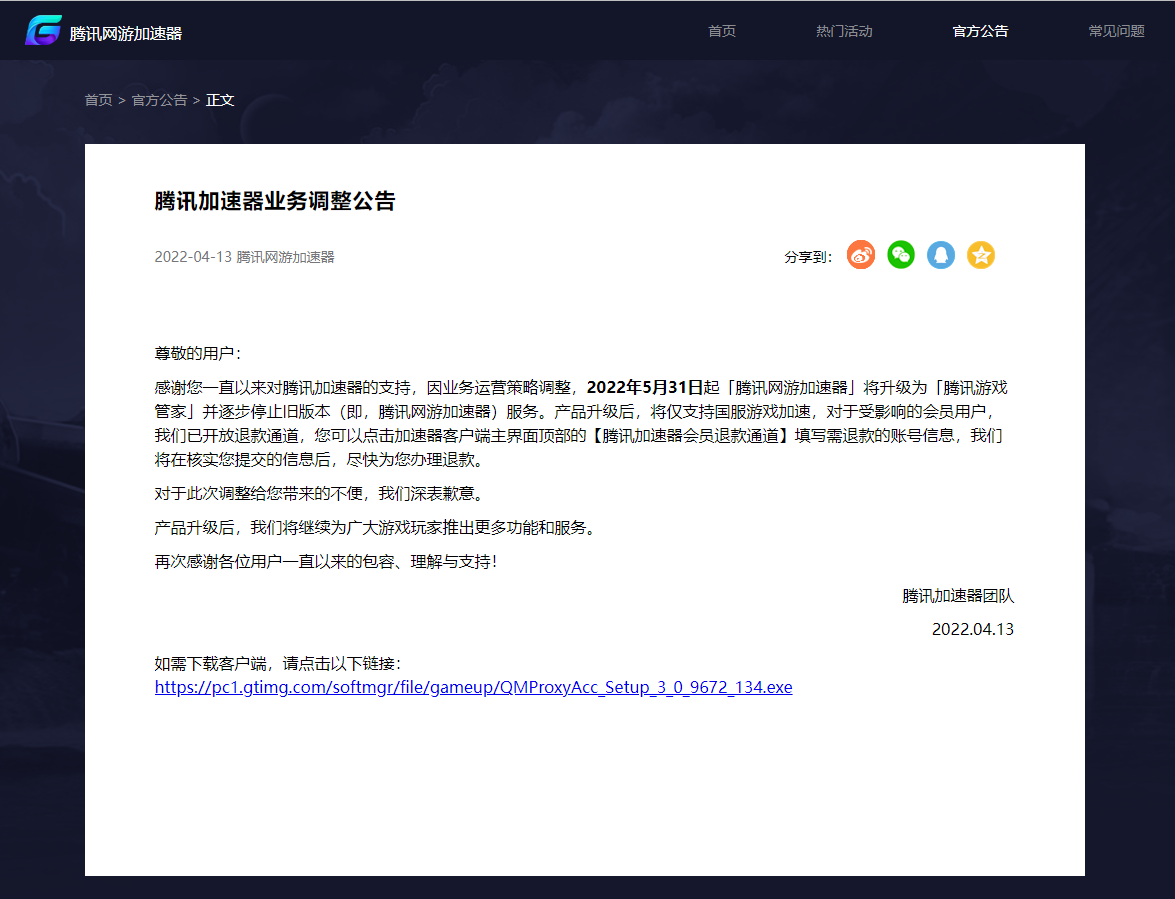This screenshot has width=1175, height=899.
Task: Open 首页 from the top navigation bar
Action: tap(721, 31)
